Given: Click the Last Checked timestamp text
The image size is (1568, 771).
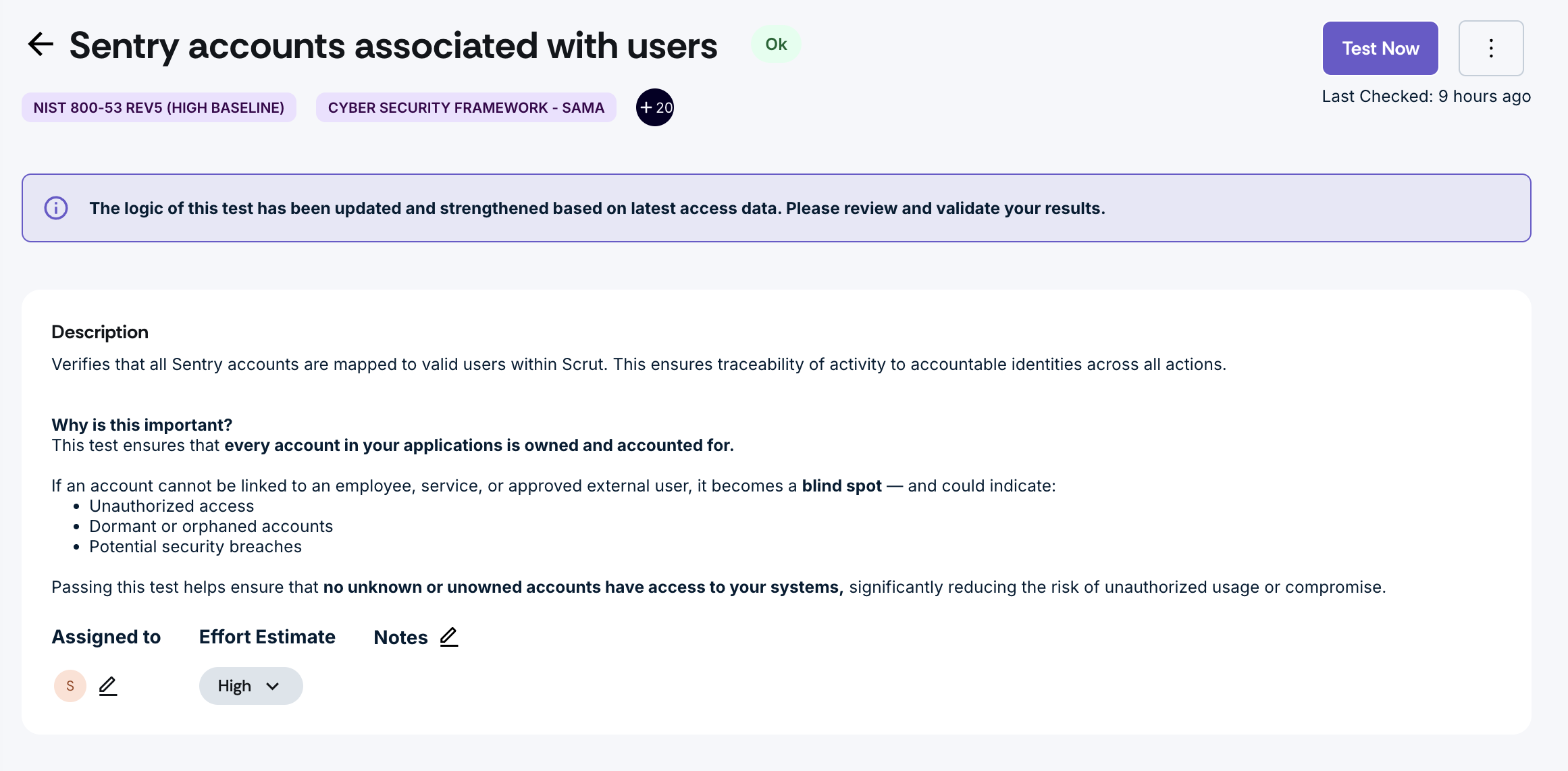Looking at the screenshot, I should [x=1426, y=97].
